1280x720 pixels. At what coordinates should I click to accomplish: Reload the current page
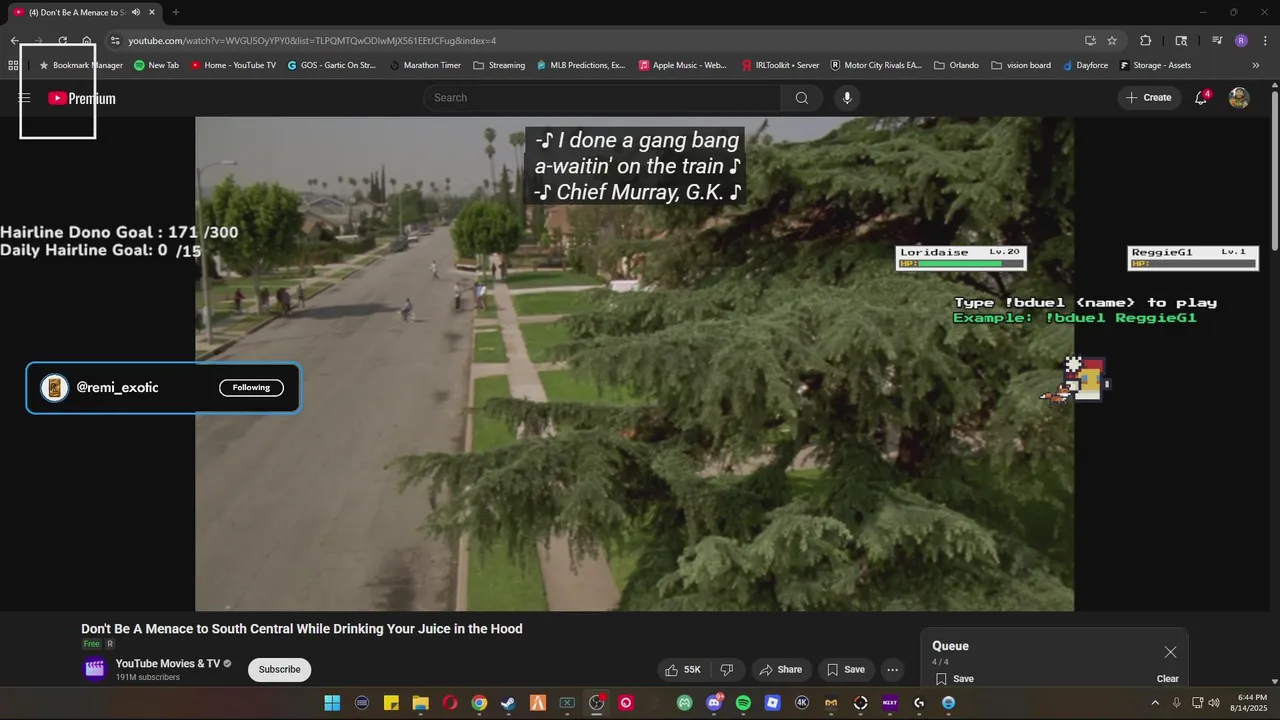coord(62,41)
